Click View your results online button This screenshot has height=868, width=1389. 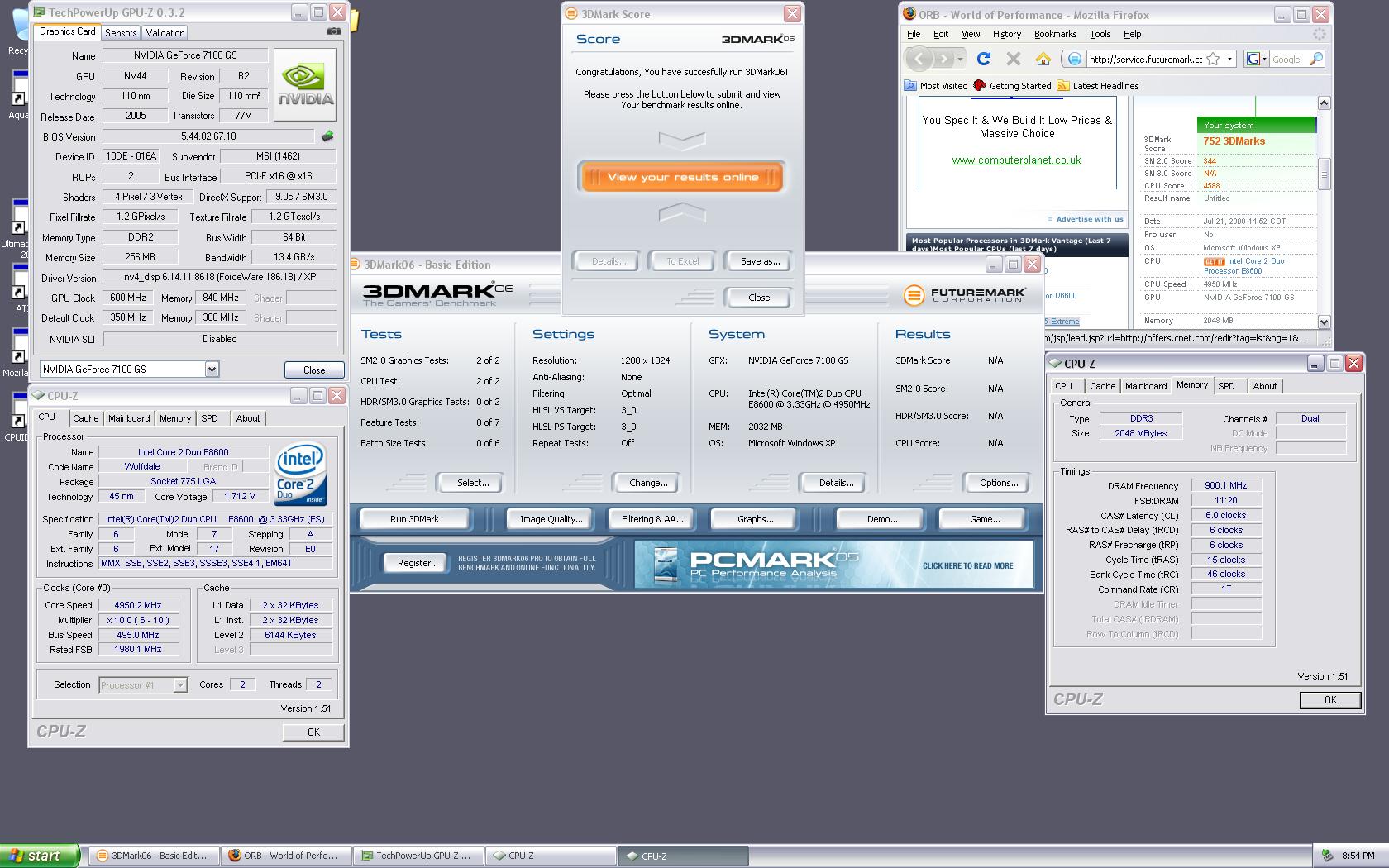682,177
